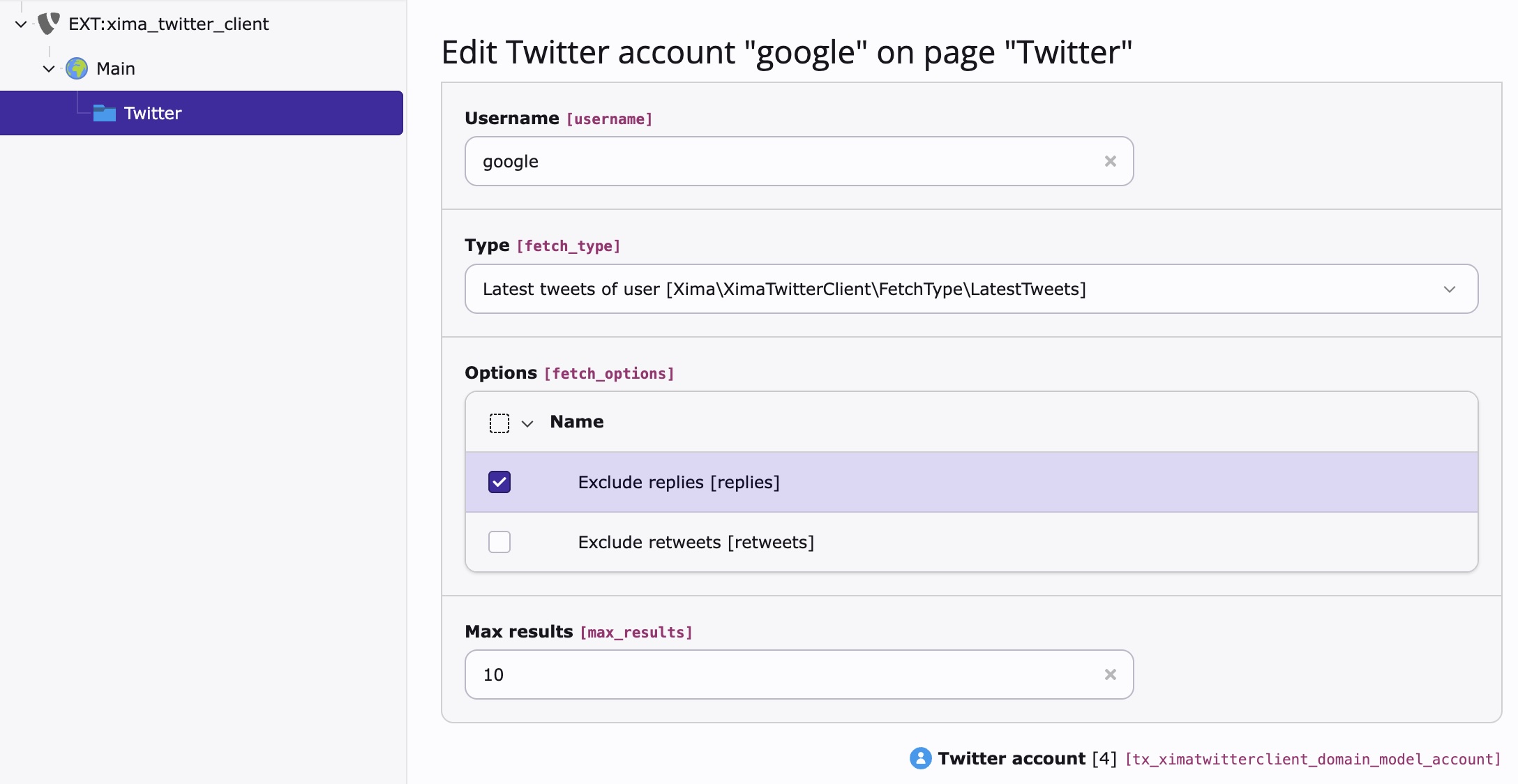1518x784 pixels.
Task: Clear the Username field using the X icon
Action: click(1110, 161)
